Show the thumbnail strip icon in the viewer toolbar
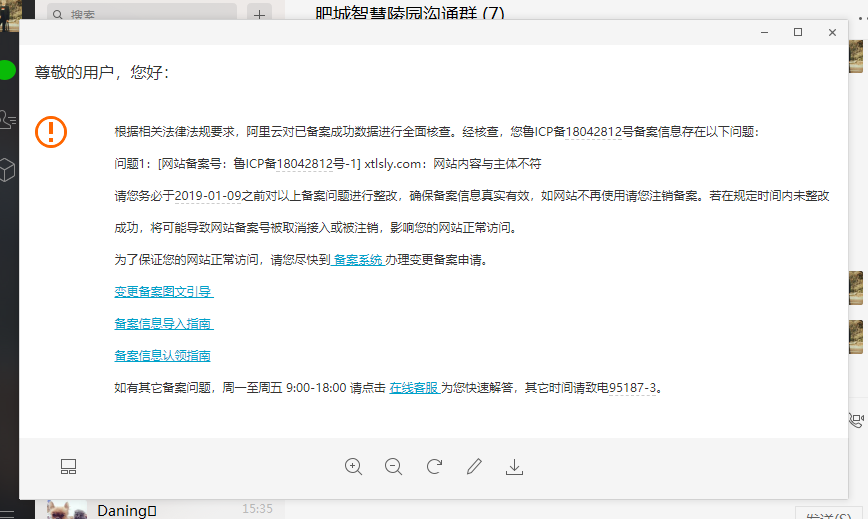868x519 pixels. point(69,466)
